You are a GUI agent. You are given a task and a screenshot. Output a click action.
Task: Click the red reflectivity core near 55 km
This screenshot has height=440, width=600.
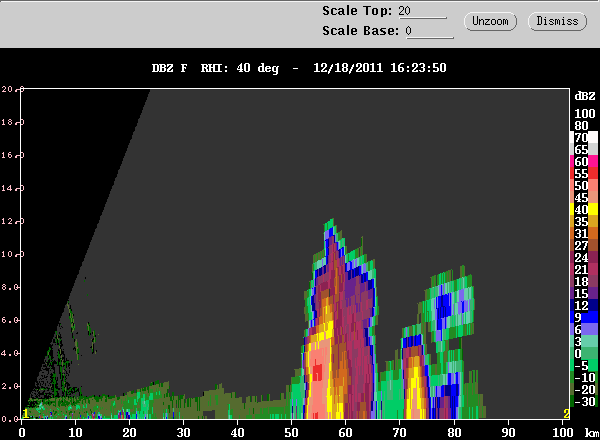(317, 373)
